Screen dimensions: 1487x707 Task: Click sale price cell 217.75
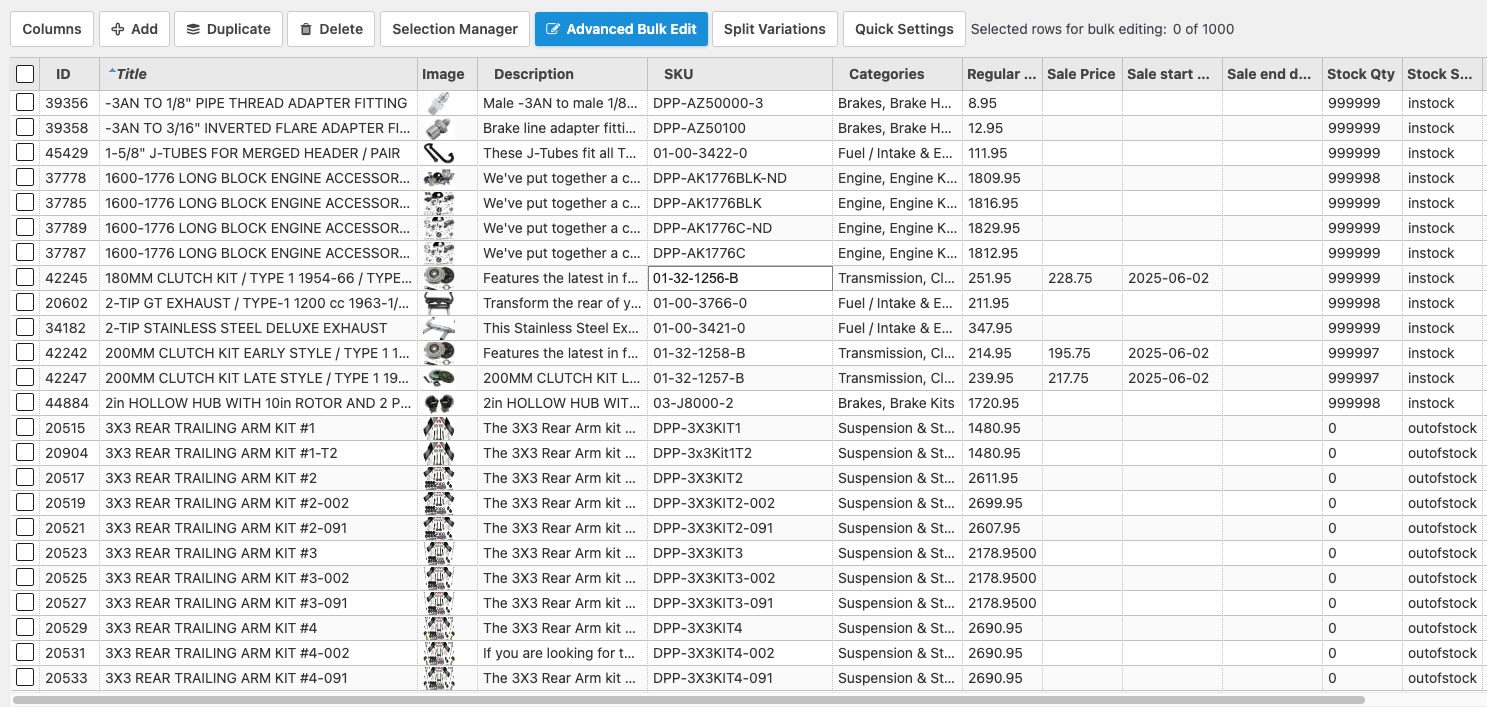(1082, 378)
